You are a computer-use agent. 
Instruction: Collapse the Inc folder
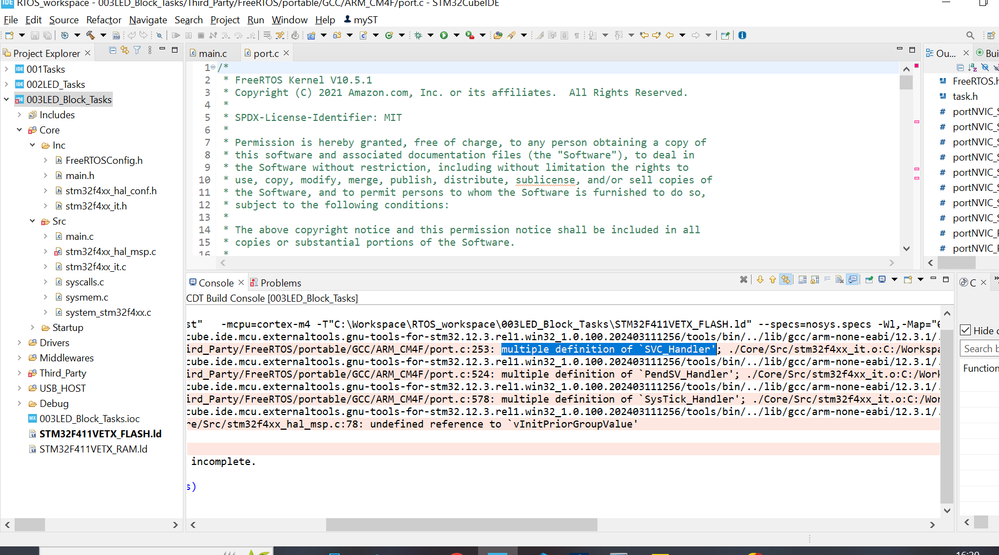(32, 145)
